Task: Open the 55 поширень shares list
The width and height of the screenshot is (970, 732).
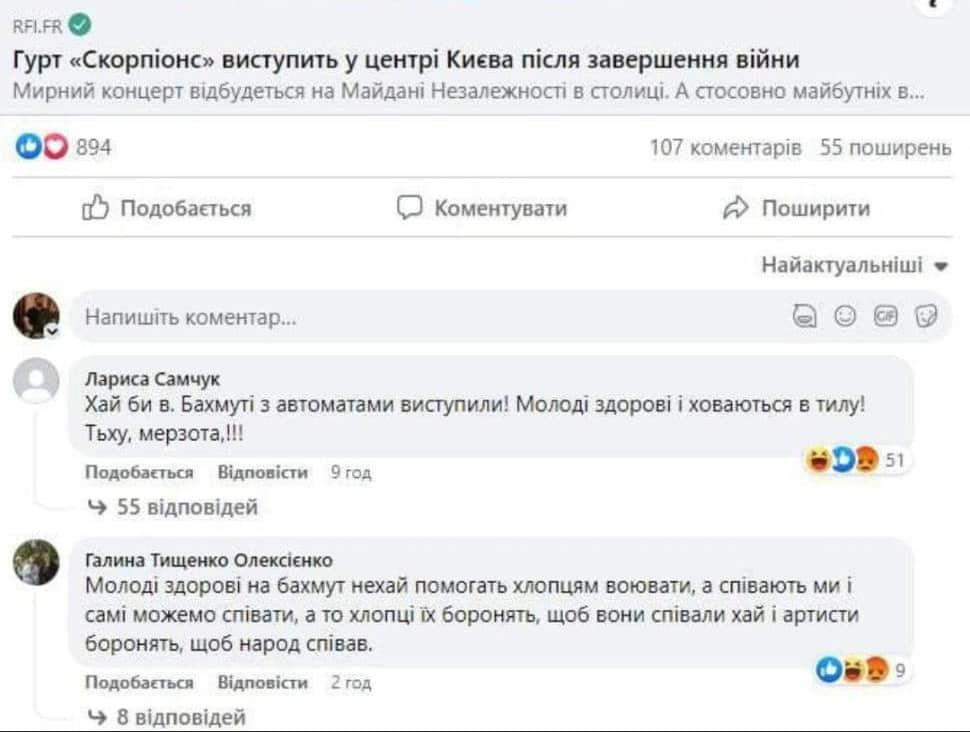Action: [885, 148]
